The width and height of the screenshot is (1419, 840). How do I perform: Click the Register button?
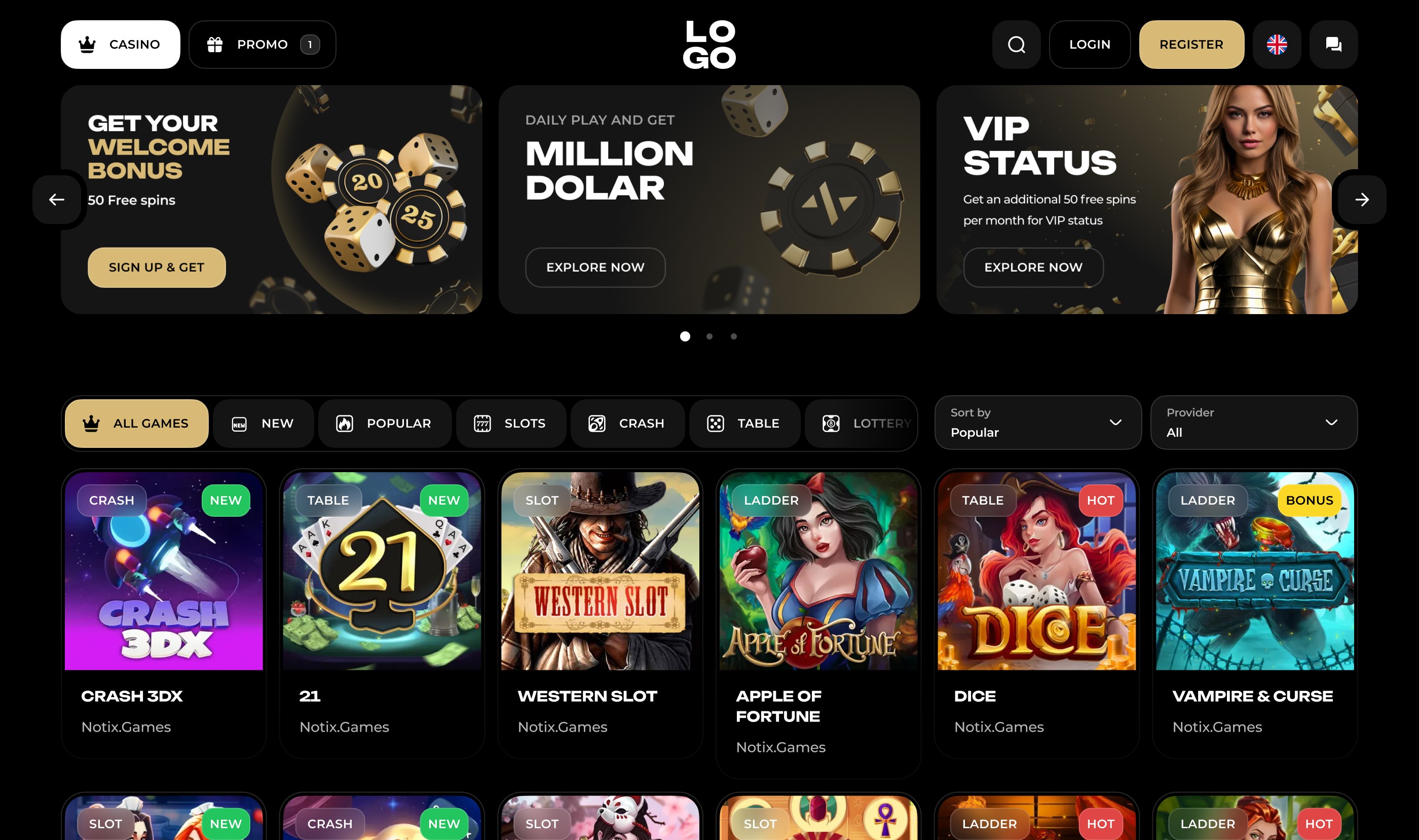[x=1191, y=44]
